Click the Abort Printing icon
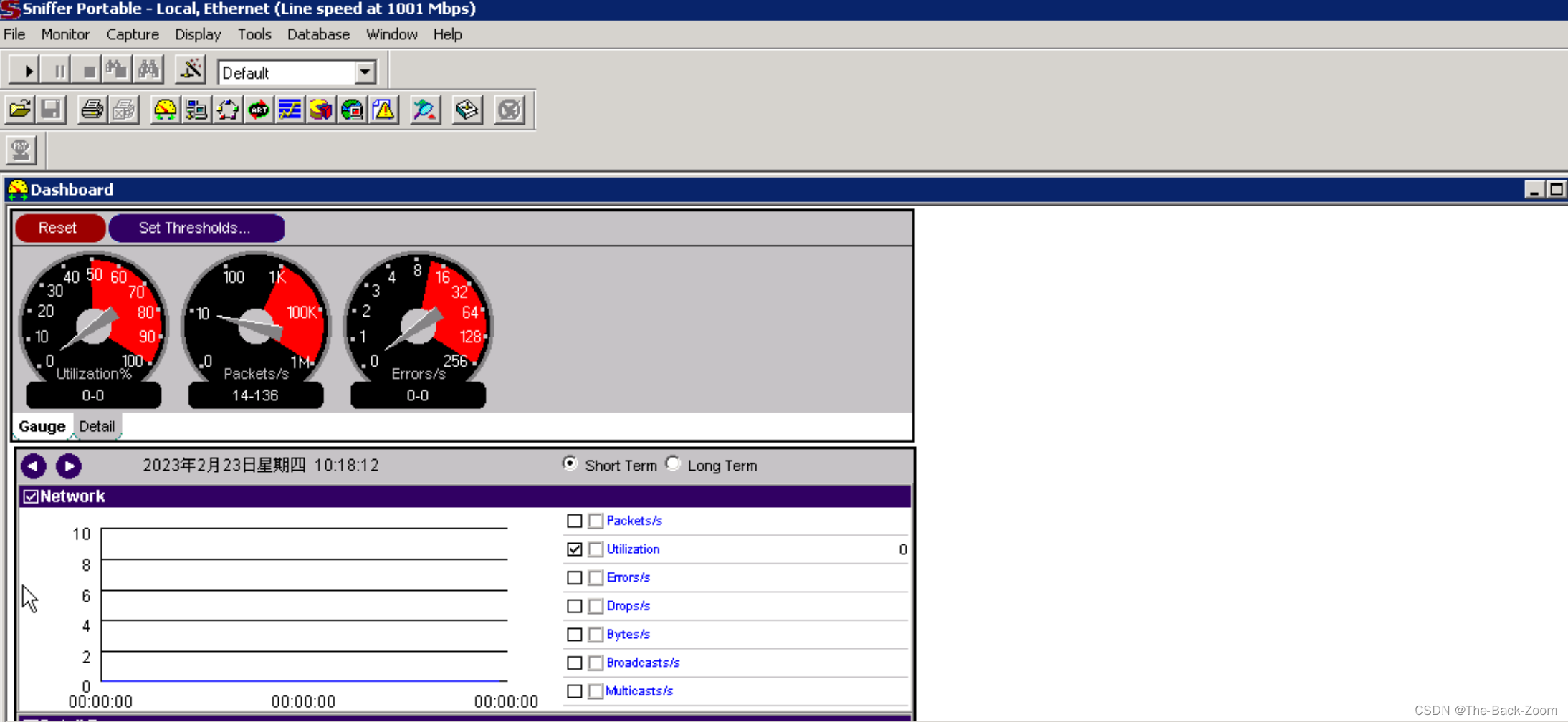 click(x=124, y=110)
